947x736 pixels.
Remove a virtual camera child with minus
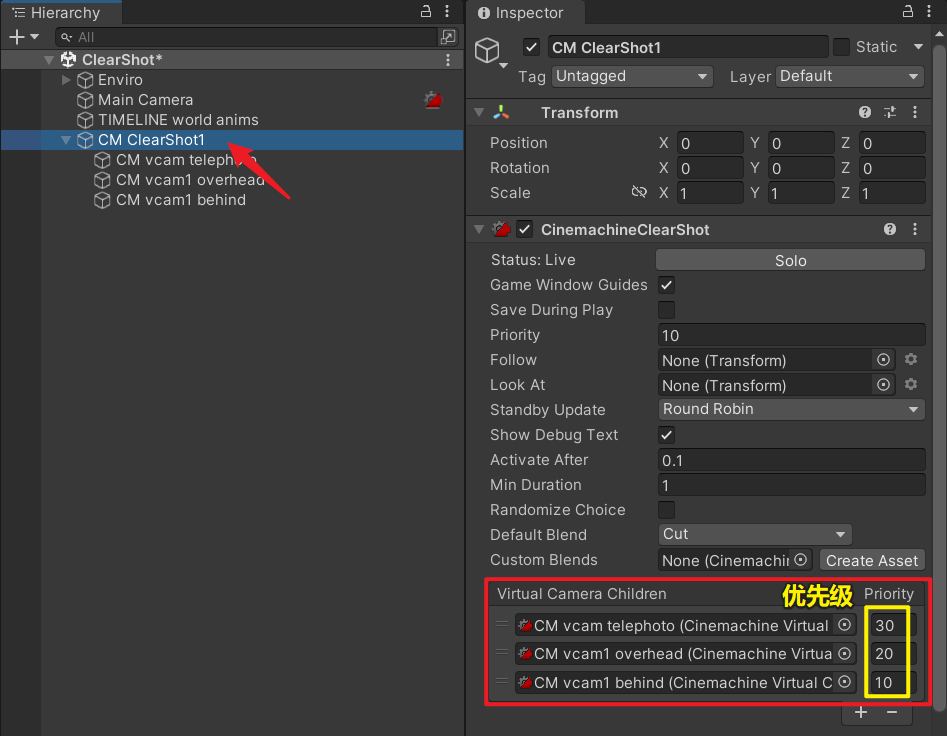(891, 712)
